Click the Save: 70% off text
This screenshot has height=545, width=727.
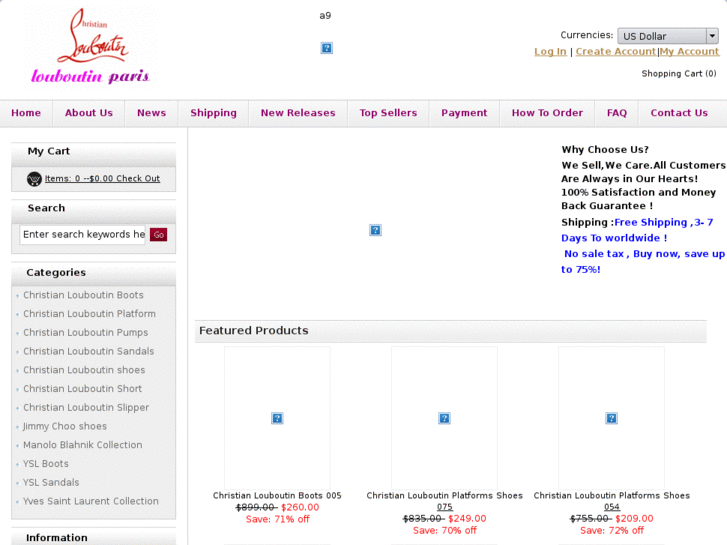445,530
